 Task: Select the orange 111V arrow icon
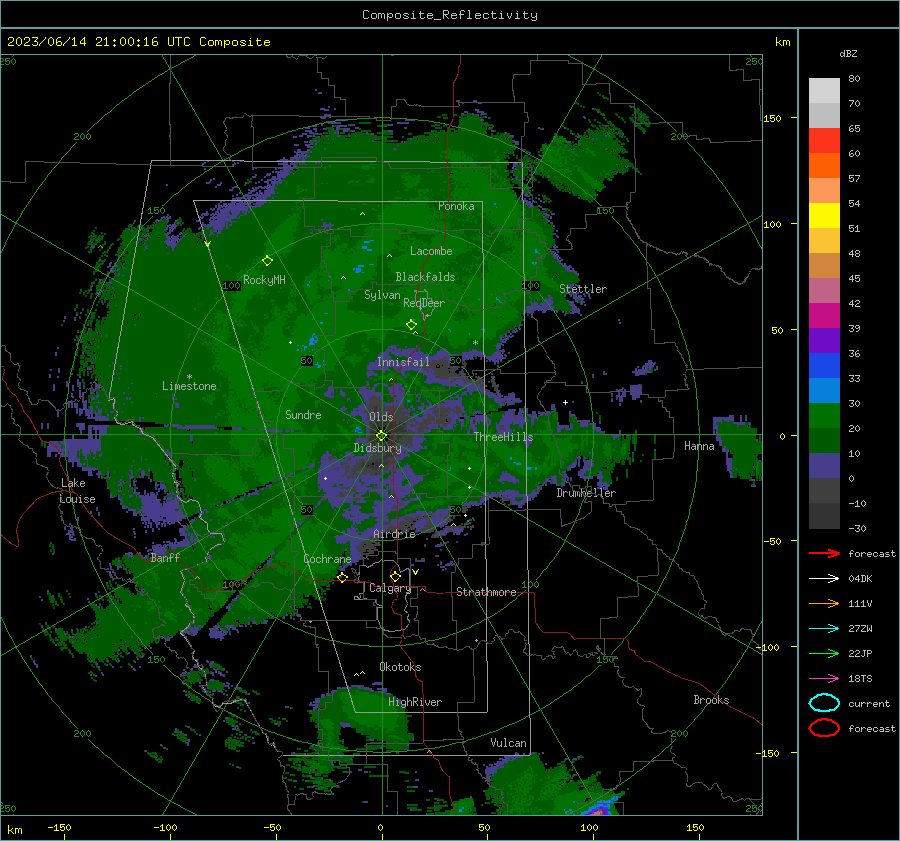(824, 603)
